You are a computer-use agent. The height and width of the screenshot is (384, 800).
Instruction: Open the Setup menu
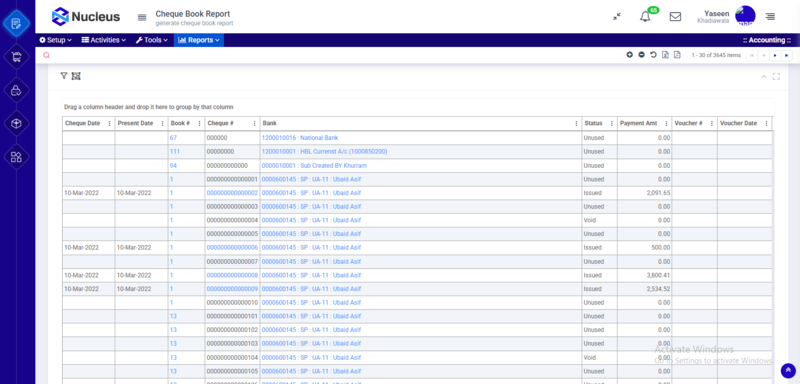click(x=56, y=40)
